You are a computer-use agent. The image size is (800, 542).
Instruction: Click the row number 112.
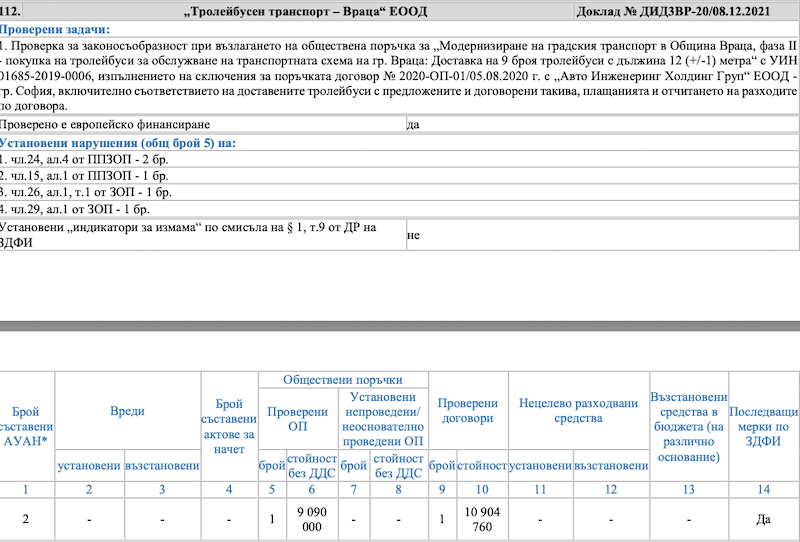pyautogui.click(x=10, y=11)
